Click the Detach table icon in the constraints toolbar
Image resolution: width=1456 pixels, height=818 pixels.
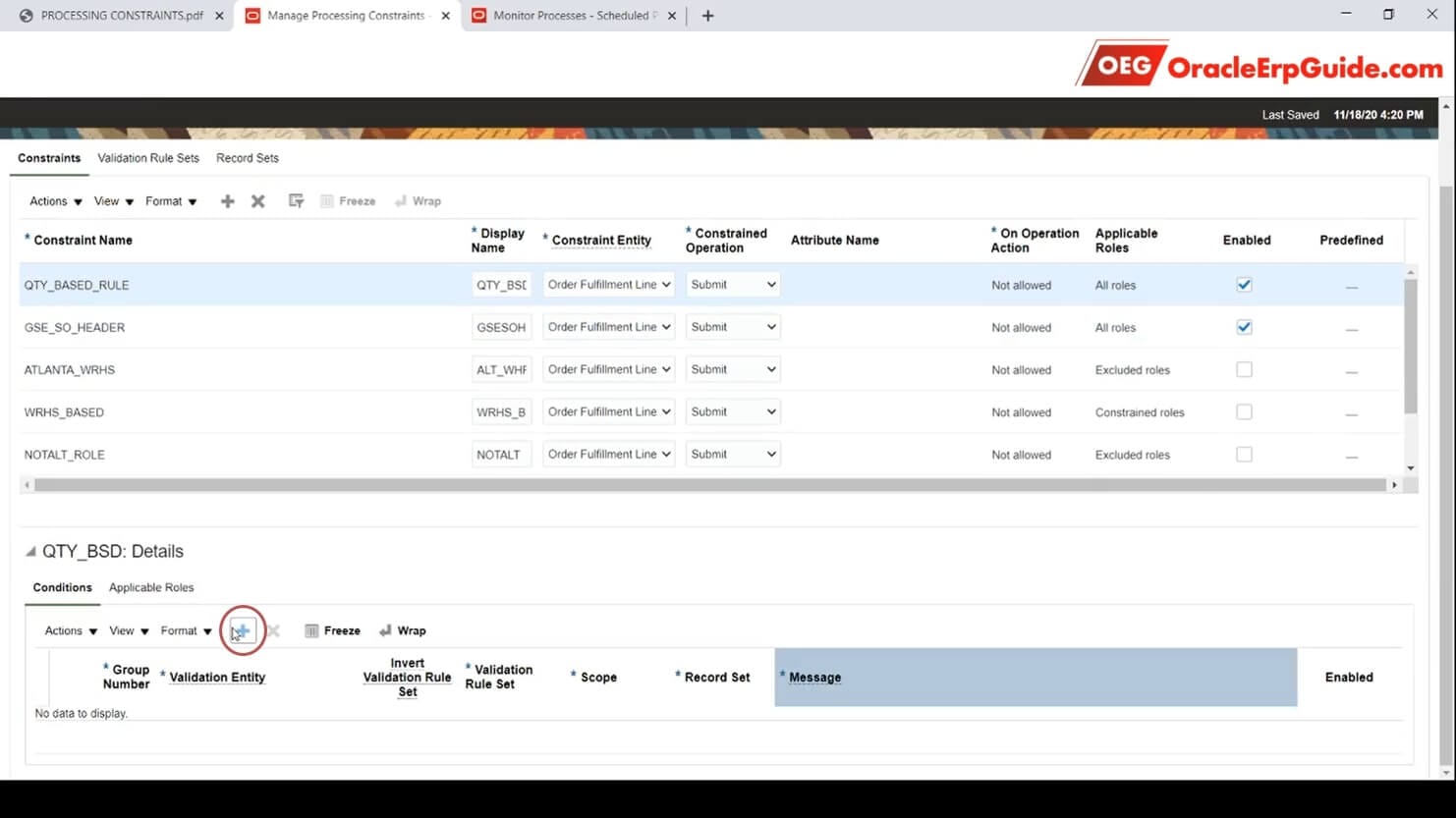296,201
